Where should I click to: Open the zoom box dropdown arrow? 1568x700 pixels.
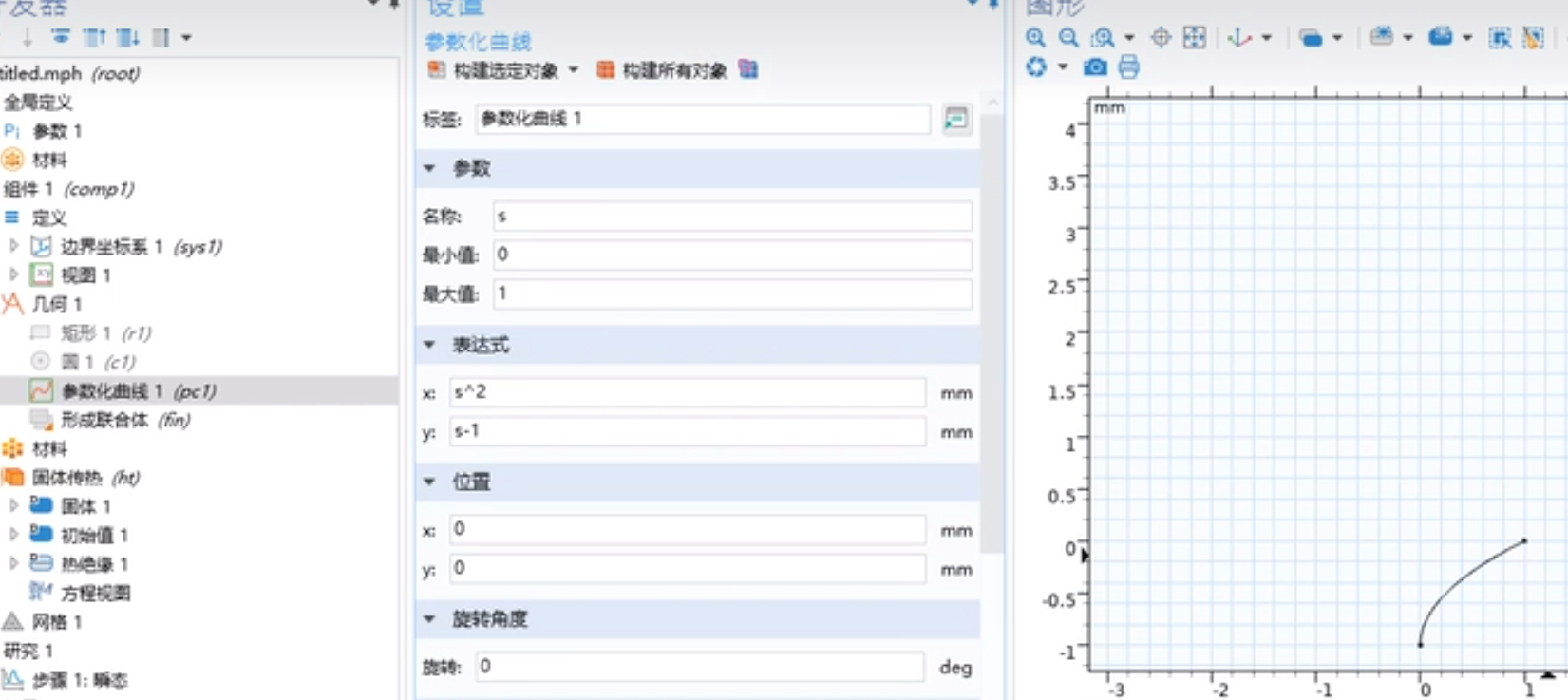(x=1129, y=38)
